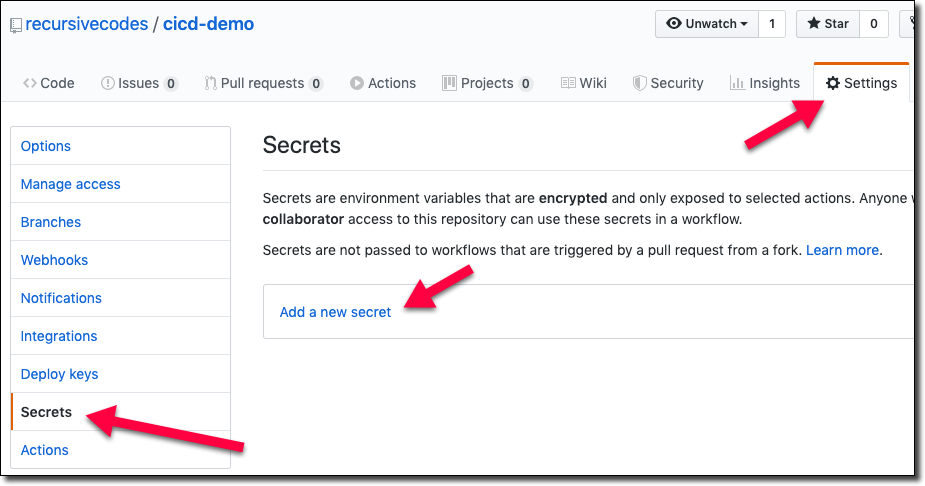Image resolution: width=925 pixels, height=486 pixels.
Task: Click the Settings gear tab
Action: click(861, 83)
